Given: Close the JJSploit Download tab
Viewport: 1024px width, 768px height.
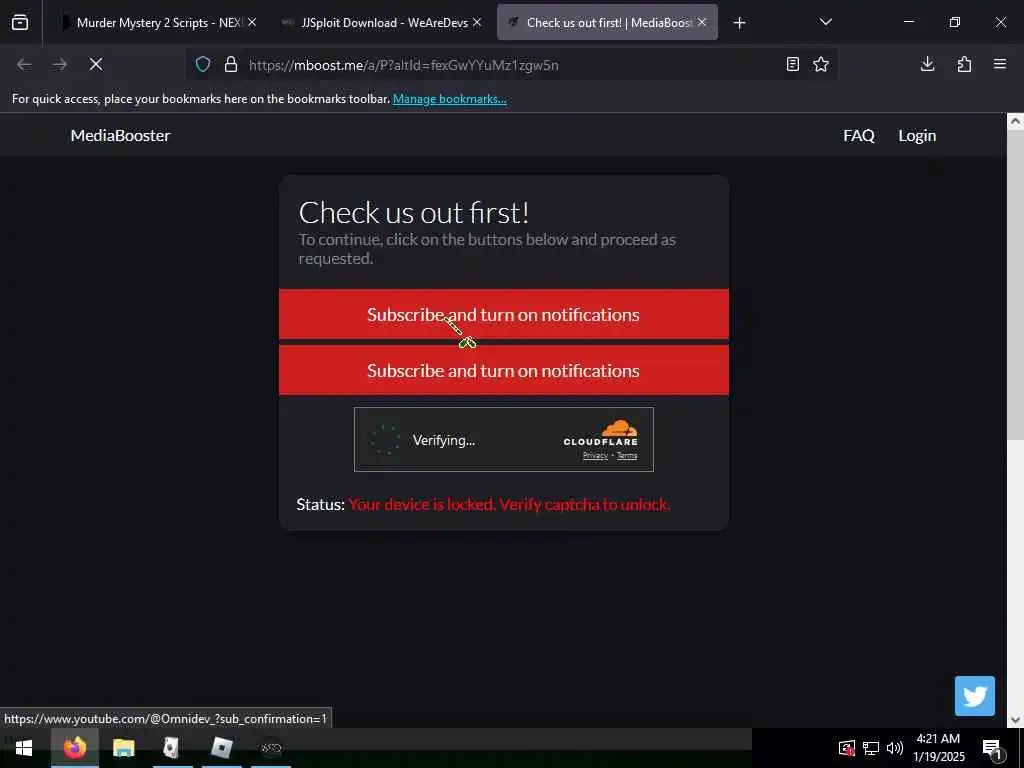Looking at the screenshot, I should click(477, 22).
